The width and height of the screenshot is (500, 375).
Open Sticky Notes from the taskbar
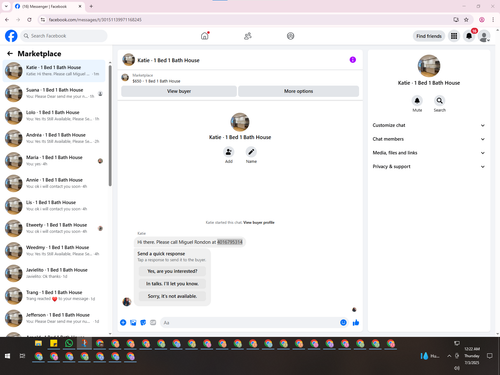pos(54,343)
